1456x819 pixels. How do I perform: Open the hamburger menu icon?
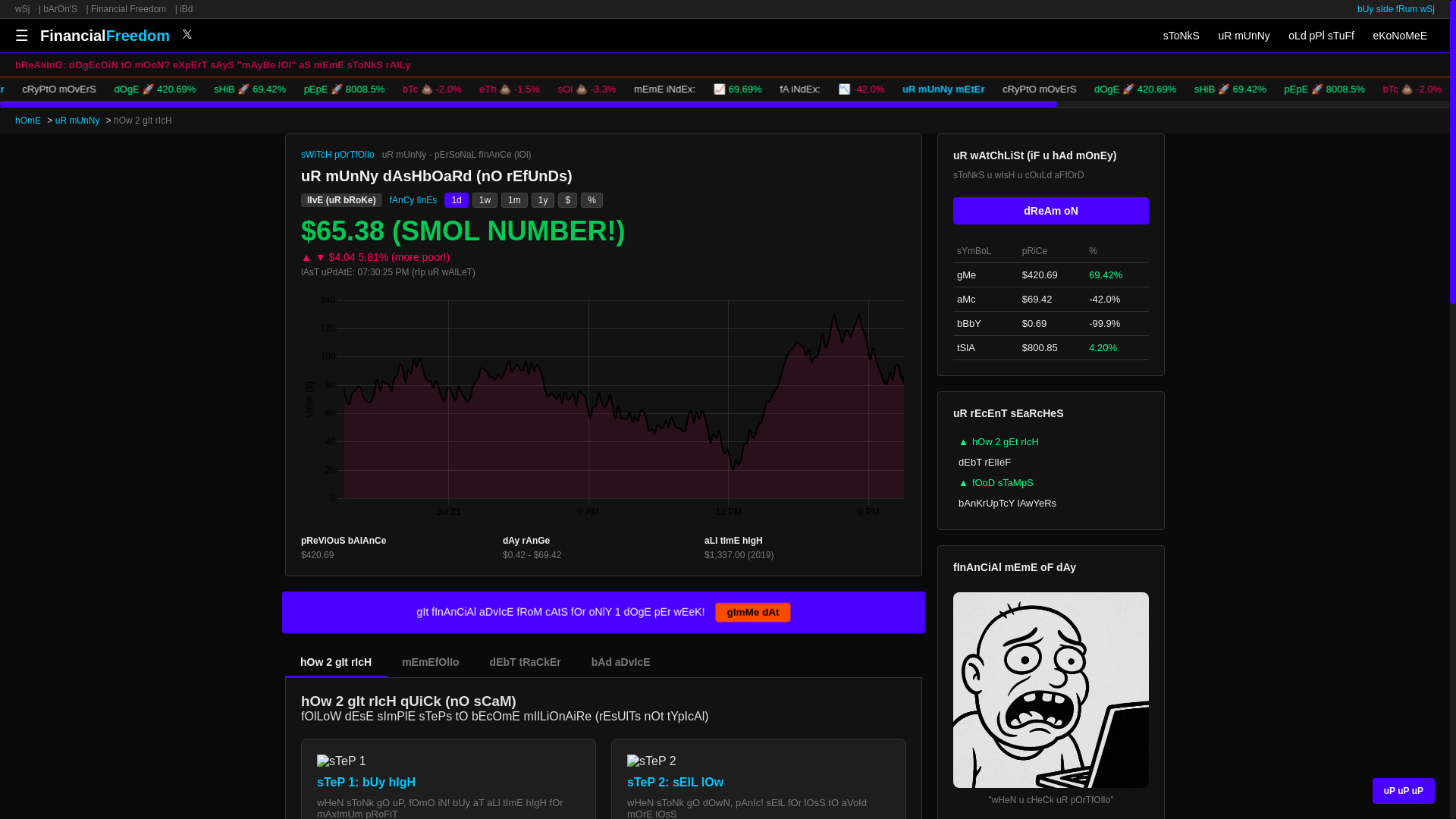[21, 36]
